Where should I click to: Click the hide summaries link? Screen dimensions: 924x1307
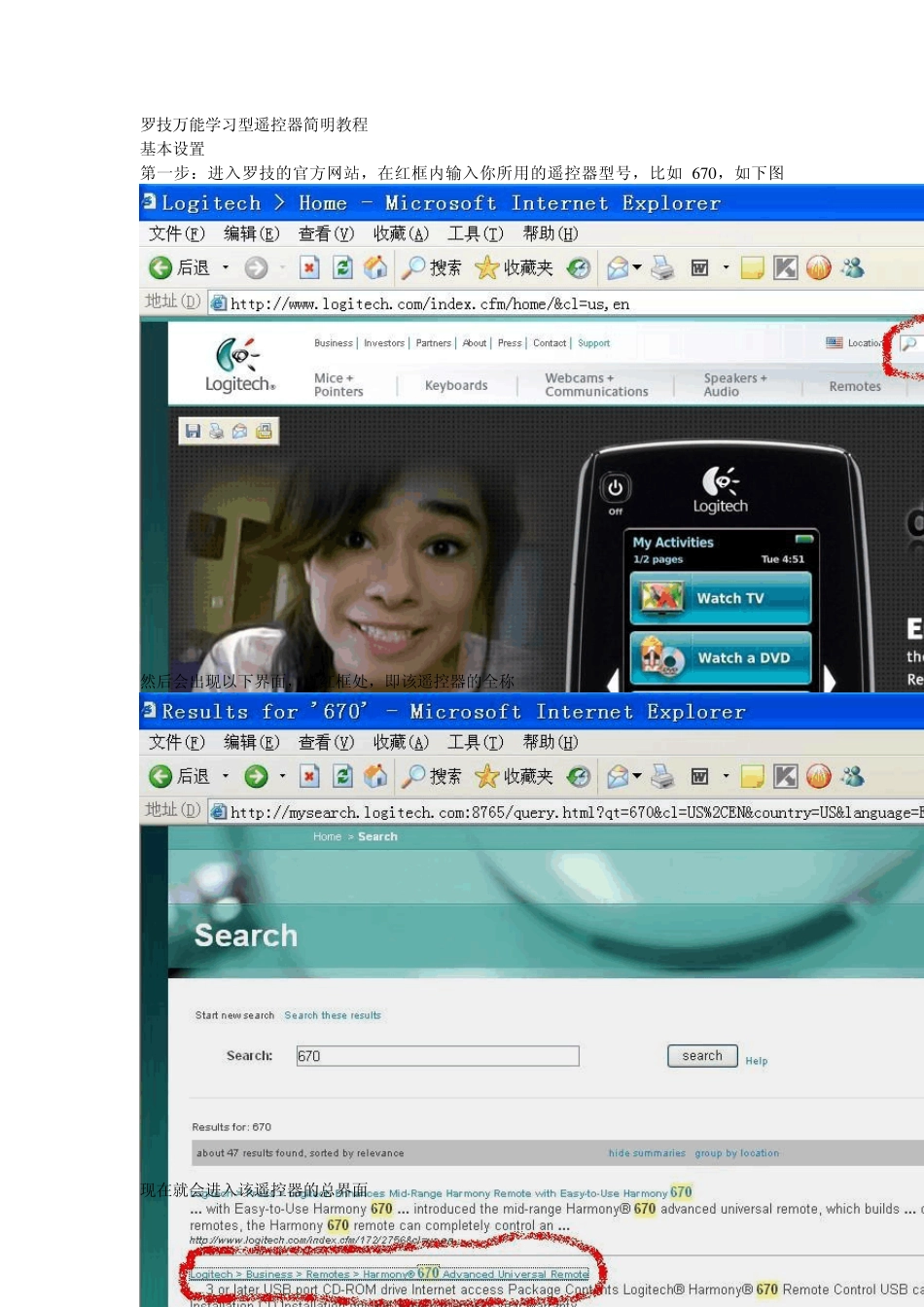click(x=647, y=1153)
